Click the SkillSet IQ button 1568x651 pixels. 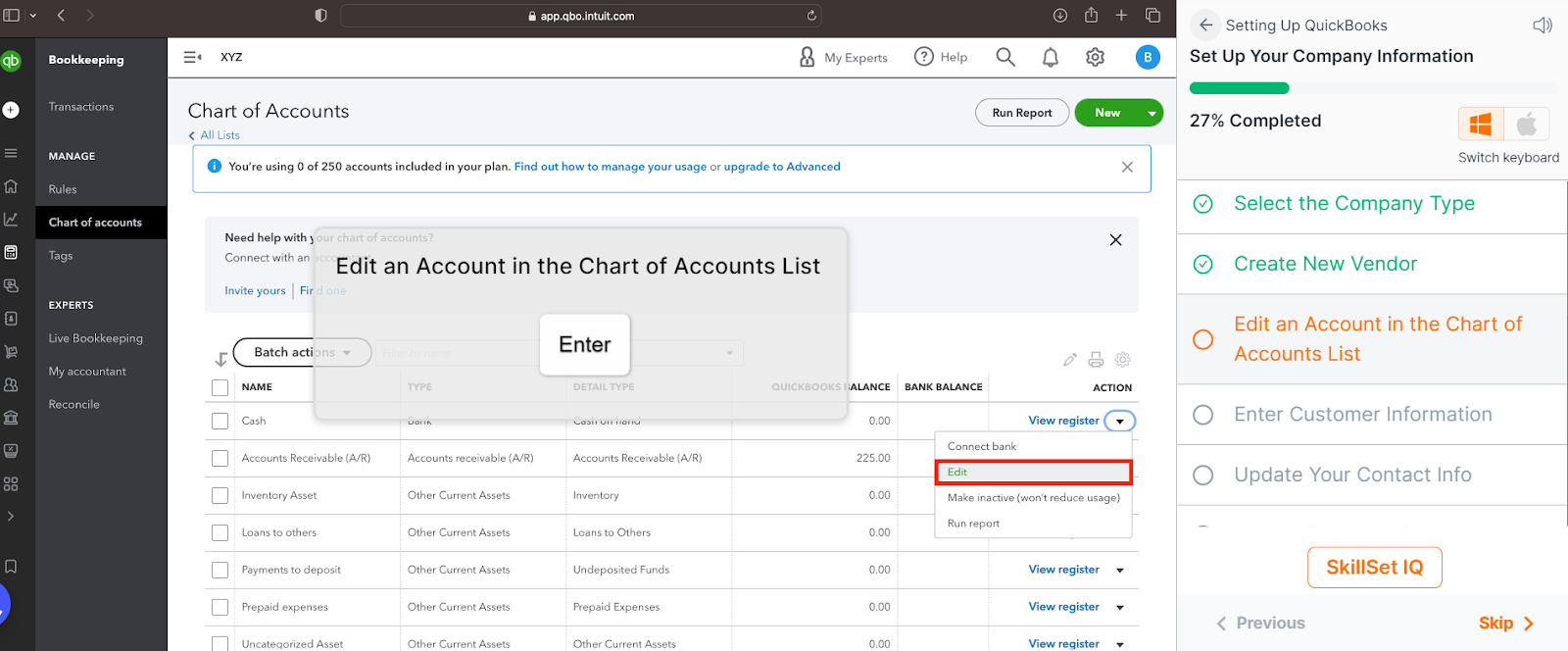pos(1374,568)
